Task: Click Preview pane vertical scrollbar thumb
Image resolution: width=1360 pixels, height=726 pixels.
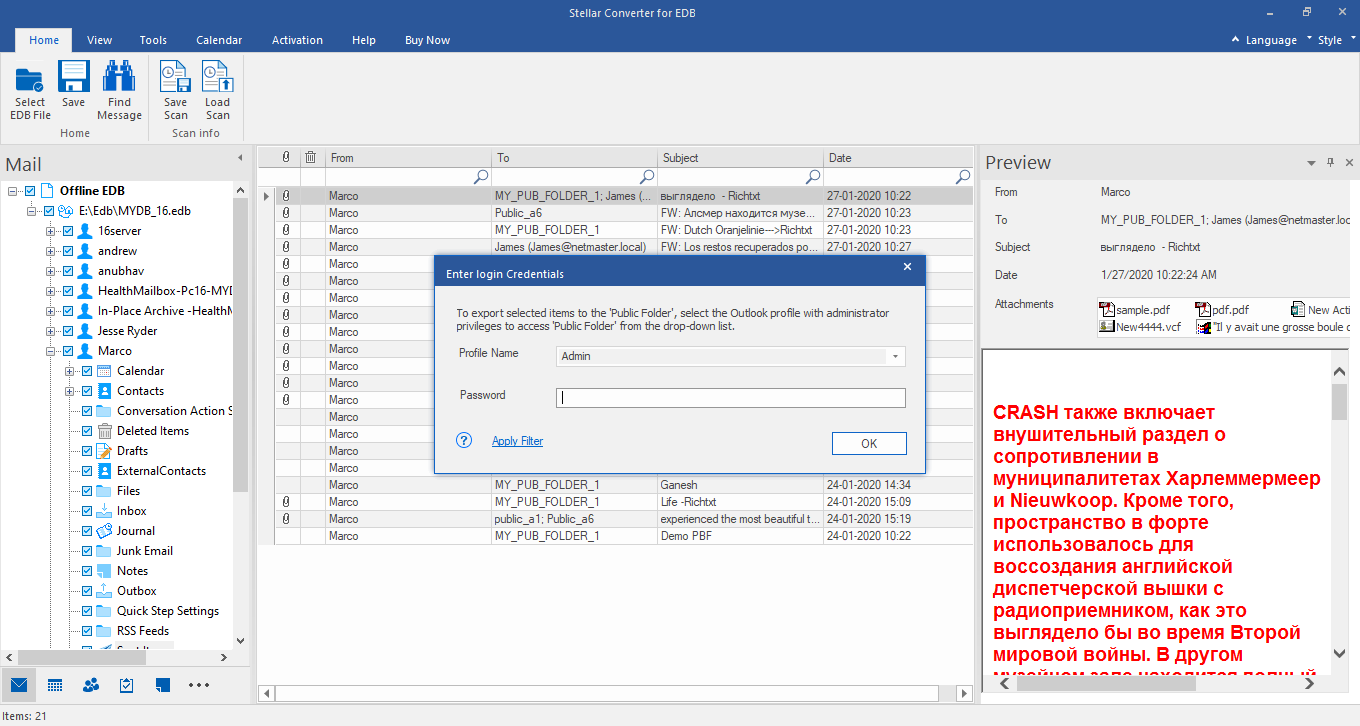Action: tap(1340, 400)
